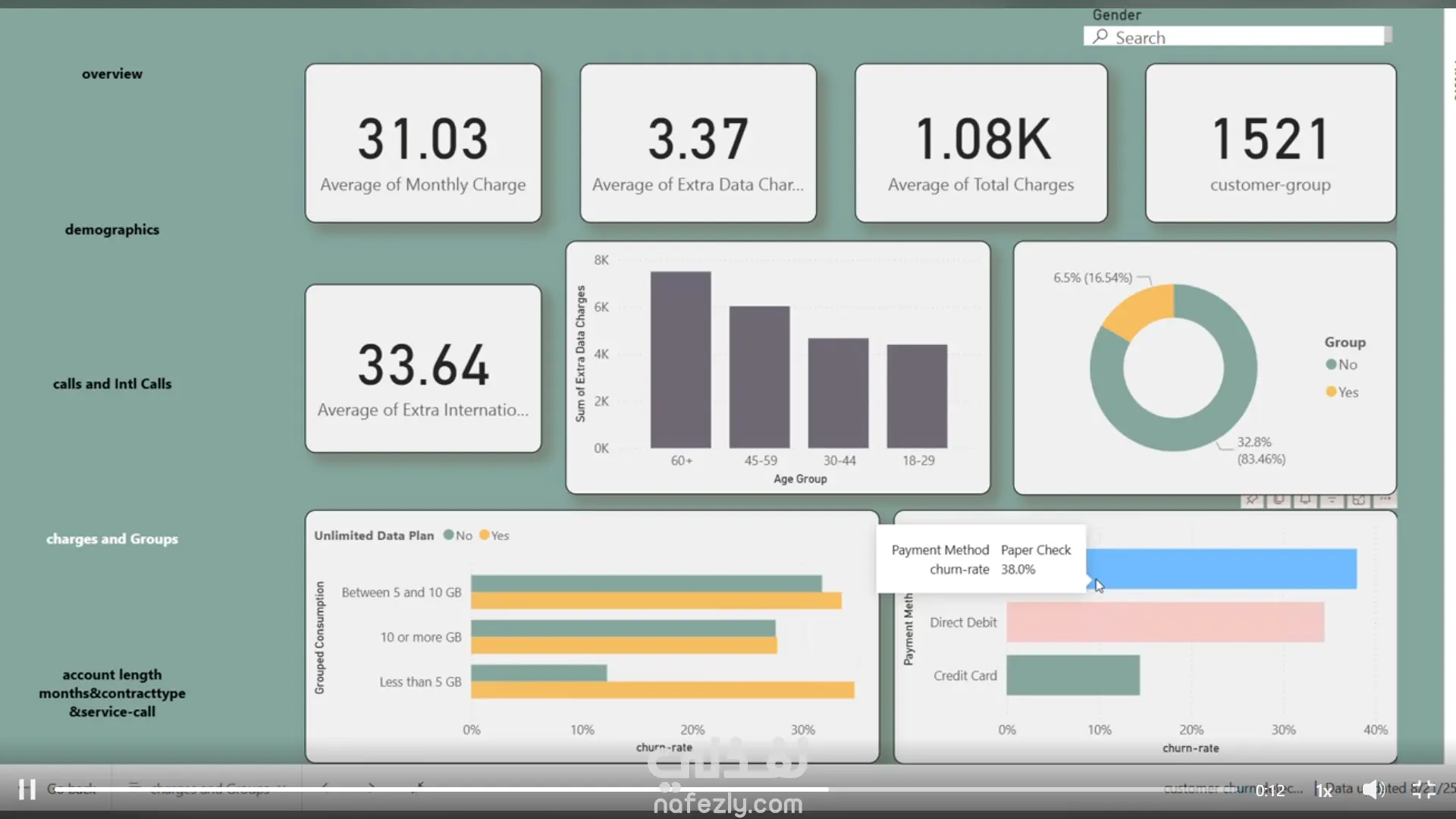Click the No legend of Unlimited Data Plan
The image size is (1456, 819).
point(458,535)
